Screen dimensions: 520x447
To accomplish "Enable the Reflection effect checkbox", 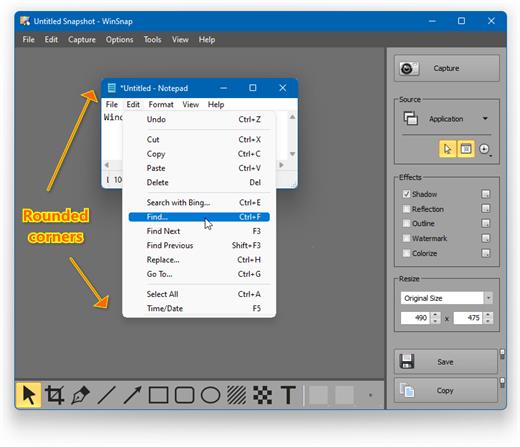I will click(406, 209).
